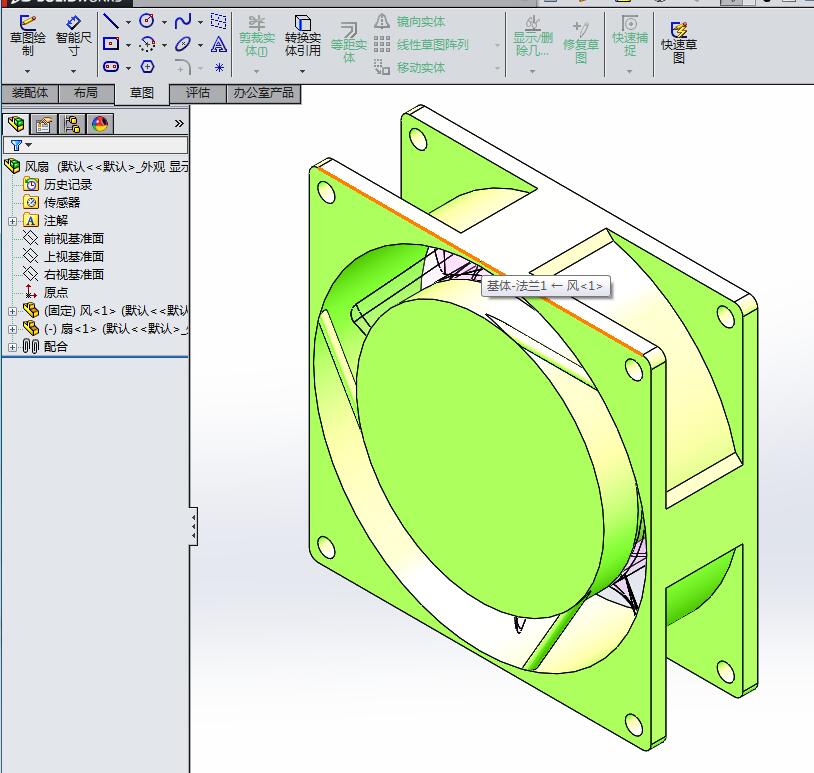Open the ConfigurationManager panel tab

72,124
